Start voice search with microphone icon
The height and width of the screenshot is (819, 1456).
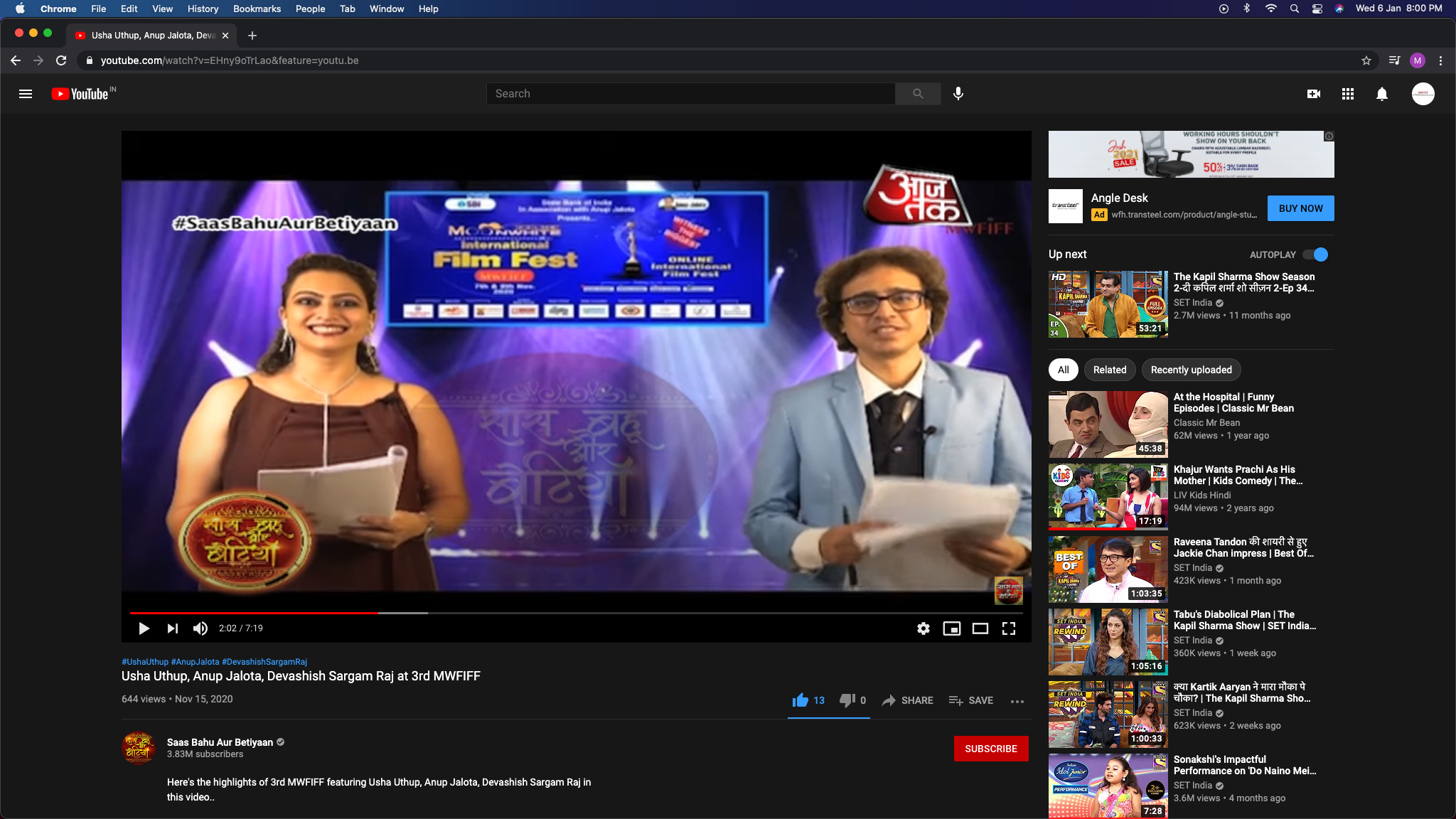click(x=958, y=94)
